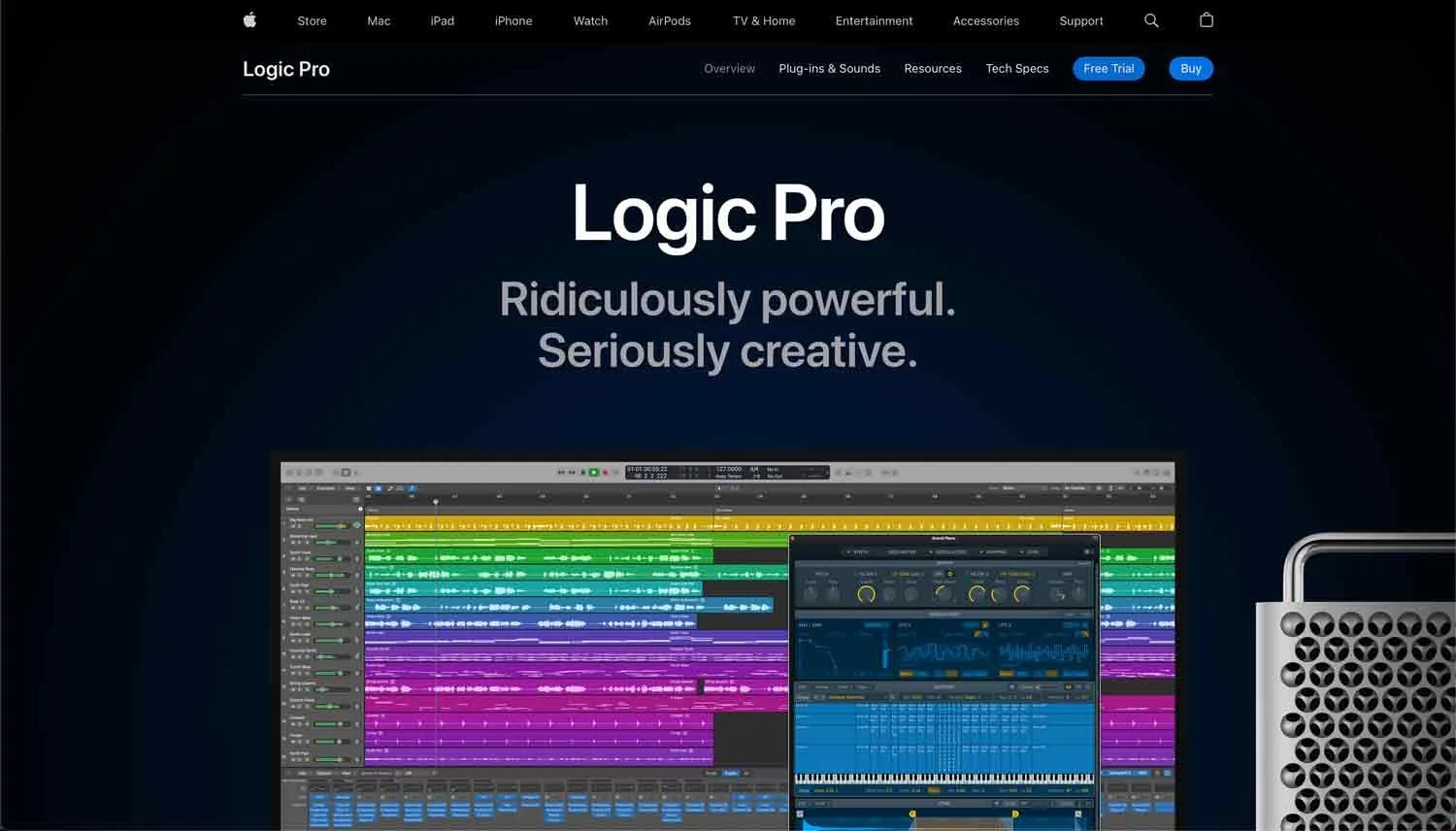Click the shopping bag icon in the navigation
Screen dimensions: 1456x831
tap(1207, 19)
